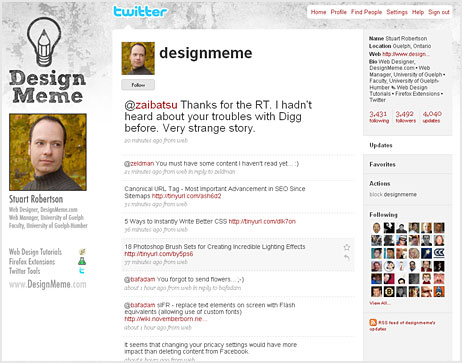Open Profile in top navigation

pyautogui.click(x=338, y=12)
